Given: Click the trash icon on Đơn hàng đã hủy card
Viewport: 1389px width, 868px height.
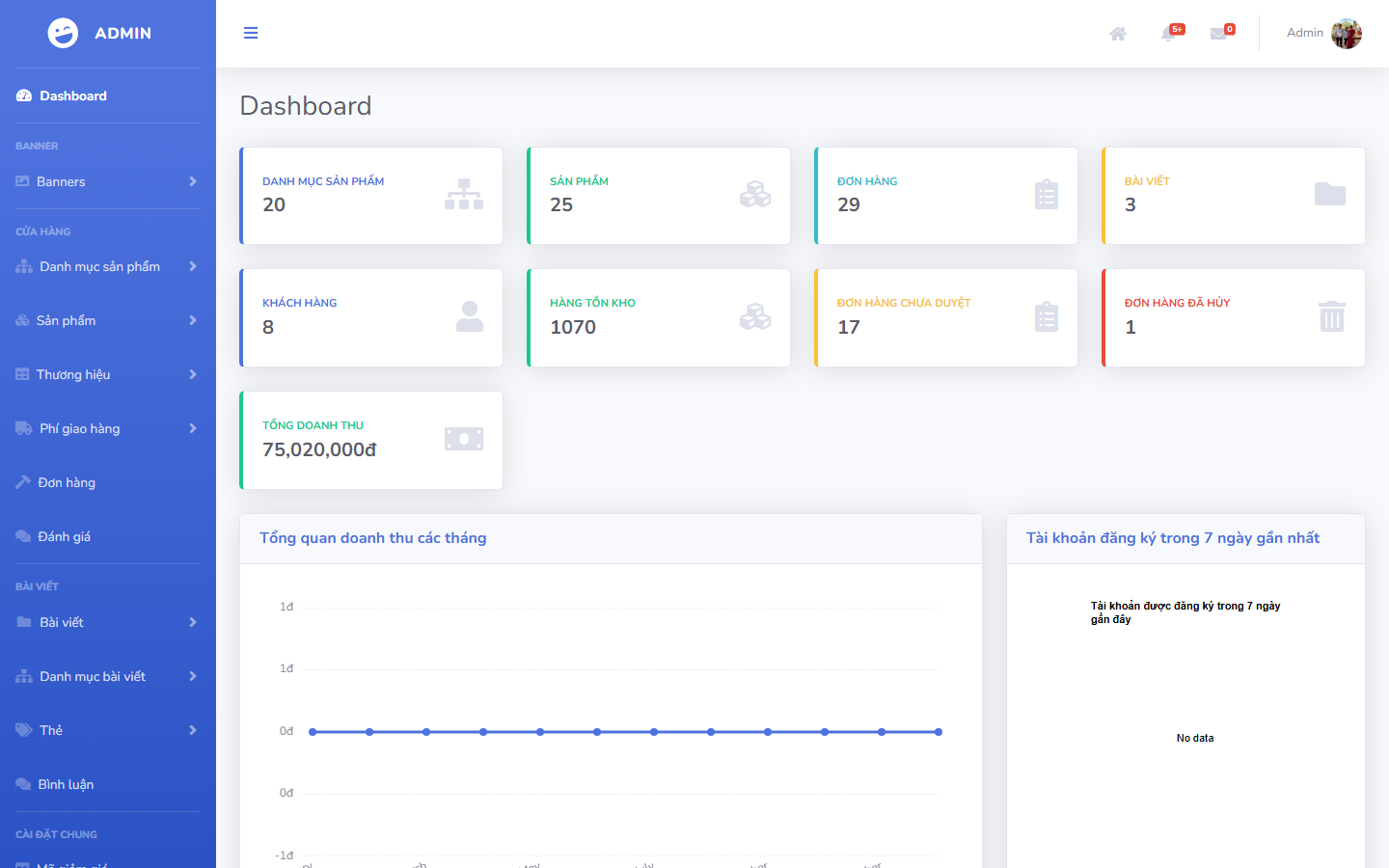Looking at the screenshot, I should point(1332,316).
